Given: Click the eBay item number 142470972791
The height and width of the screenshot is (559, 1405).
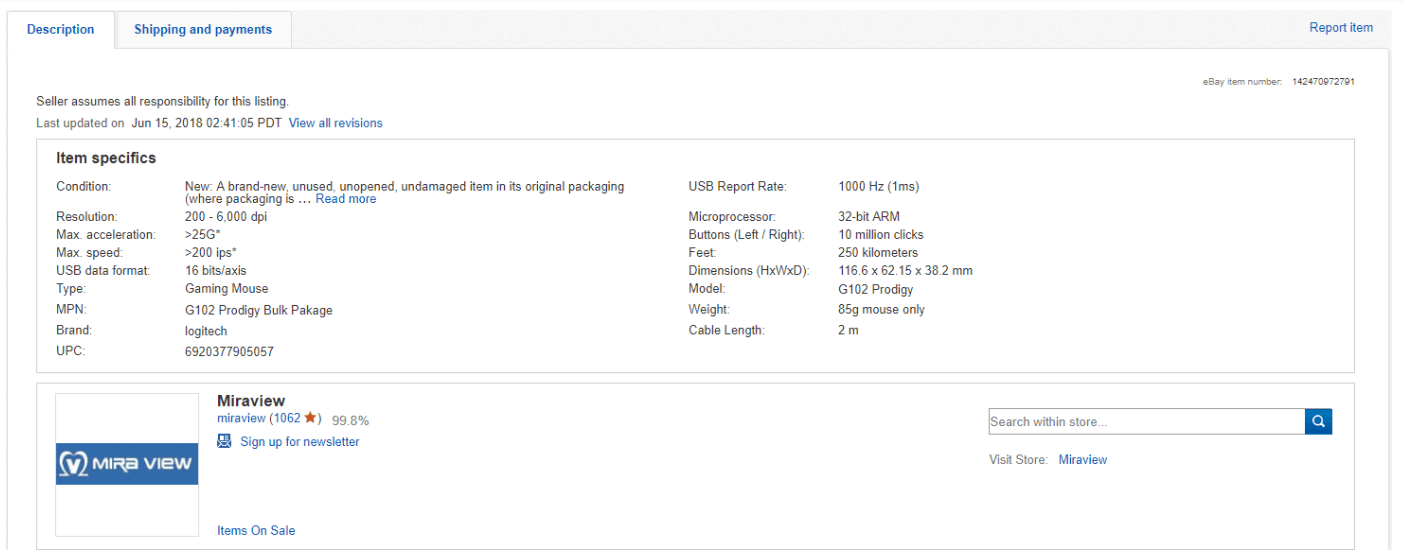Looking at the screenshot, I should 1323,82.
